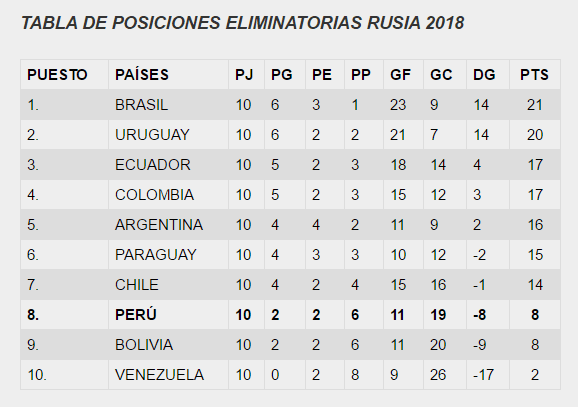Click the table title heading text

(x=242, y=23)
